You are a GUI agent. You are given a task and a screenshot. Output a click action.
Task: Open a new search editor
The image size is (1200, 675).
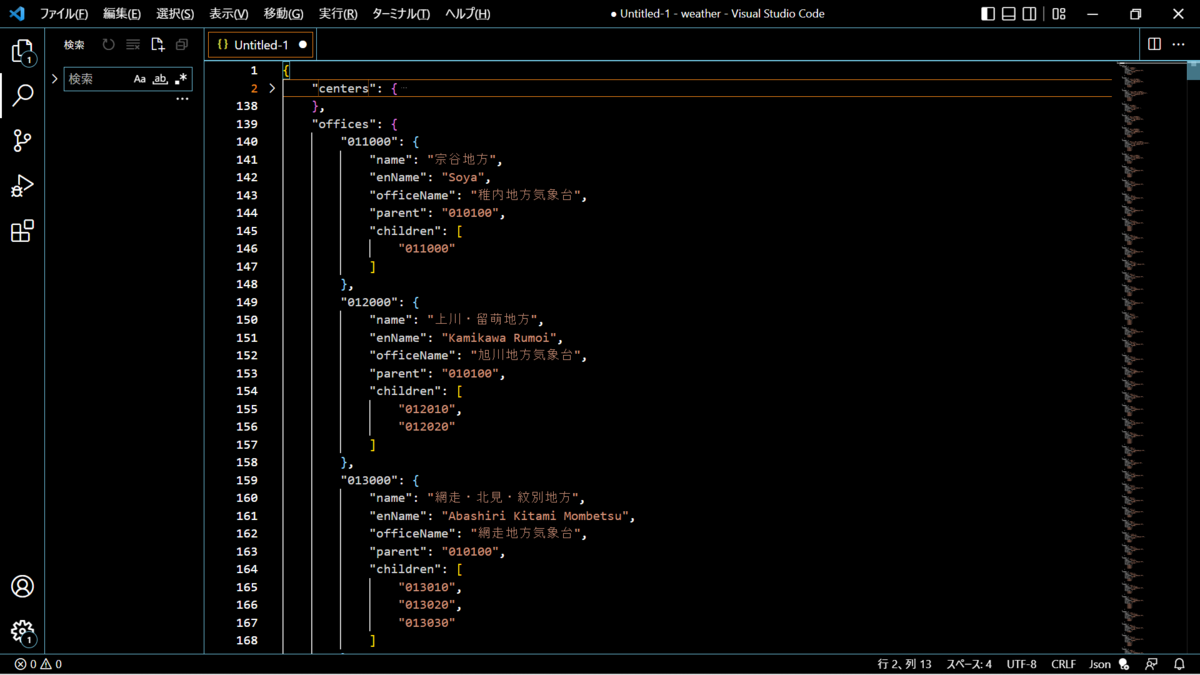(157, 45)
